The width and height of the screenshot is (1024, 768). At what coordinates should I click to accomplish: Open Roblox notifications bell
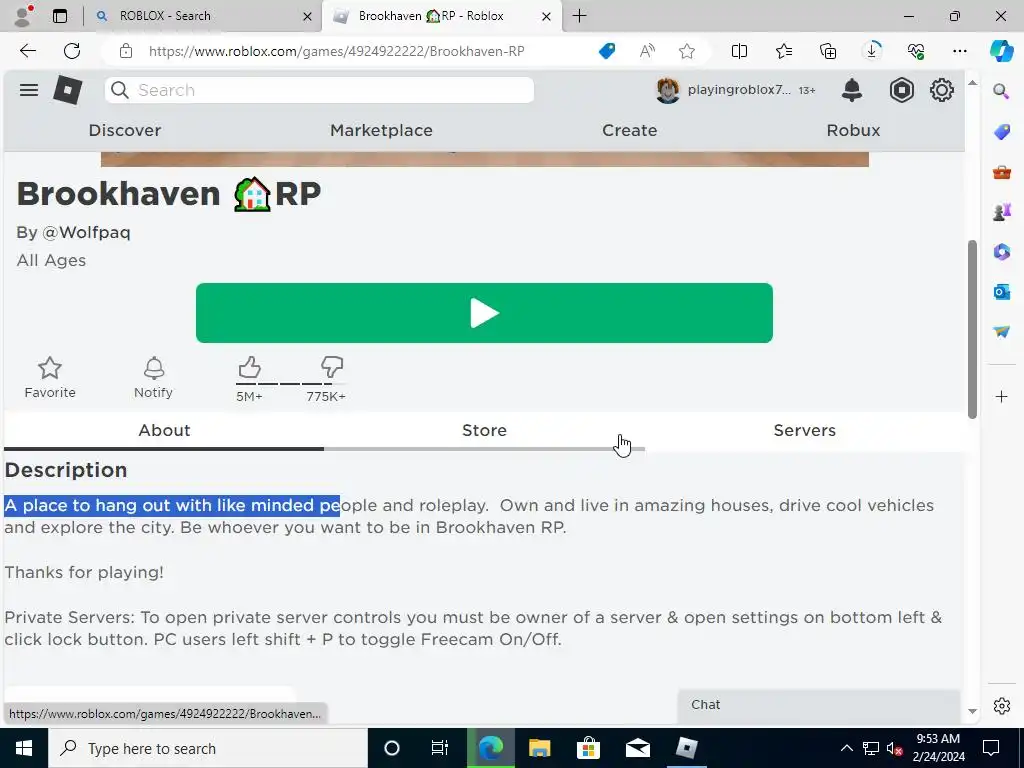coord(852,90)
